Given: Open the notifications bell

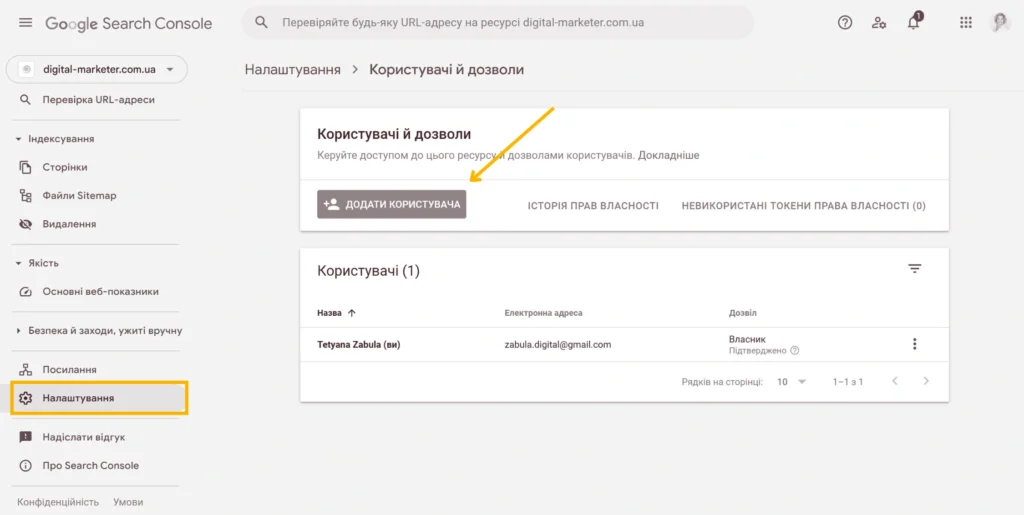Looking at the screenshot, I should tap(914, 22).
